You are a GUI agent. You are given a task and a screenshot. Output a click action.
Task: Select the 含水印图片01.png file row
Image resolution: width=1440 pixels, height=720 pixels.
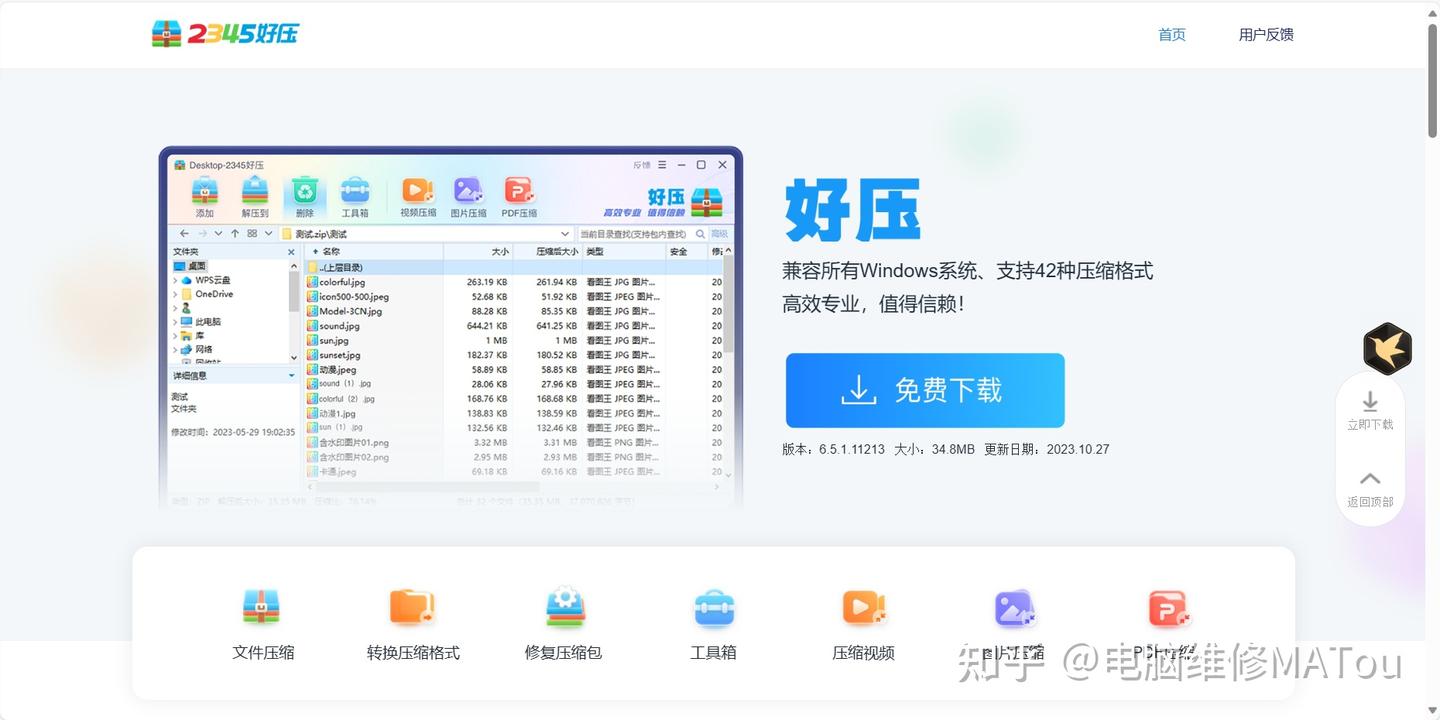512,442
